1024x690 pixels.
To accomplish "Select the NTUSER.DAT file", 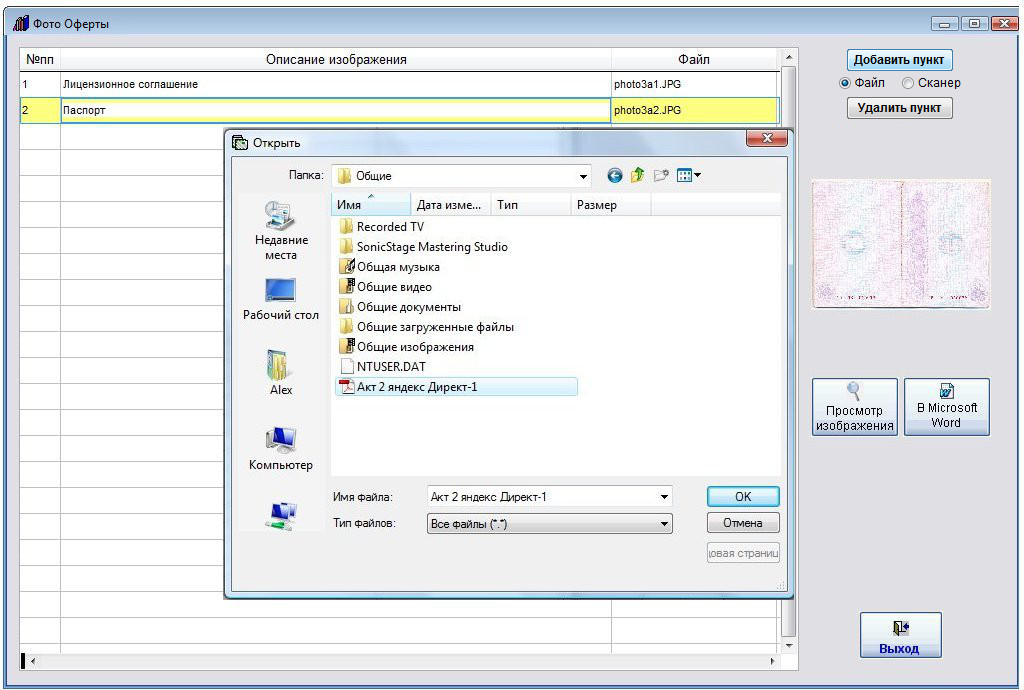I will point(382,366).
